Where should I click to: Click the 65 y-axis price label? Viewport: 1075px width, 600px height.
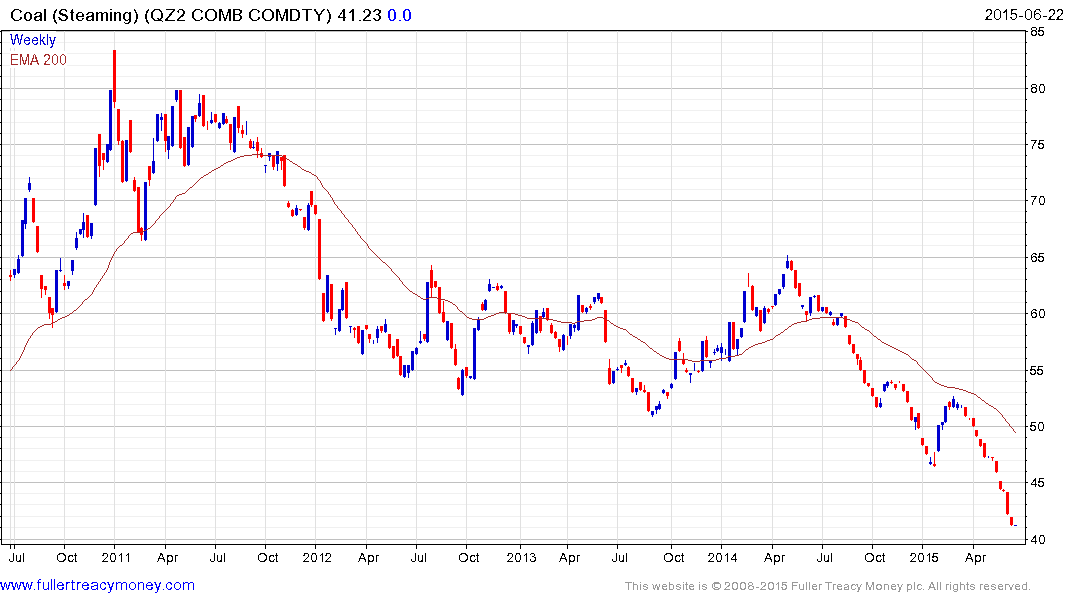1037,258
